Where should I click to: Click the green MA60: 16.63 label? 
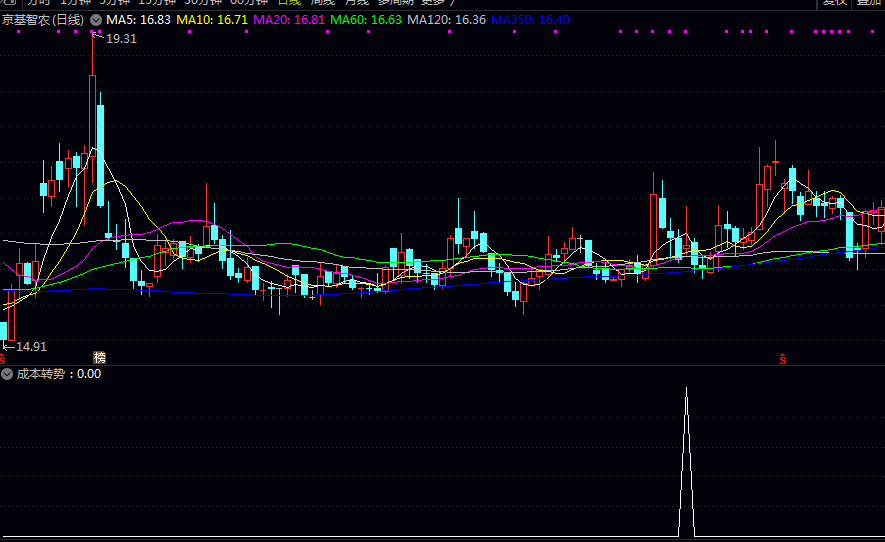tap(366, 20)
